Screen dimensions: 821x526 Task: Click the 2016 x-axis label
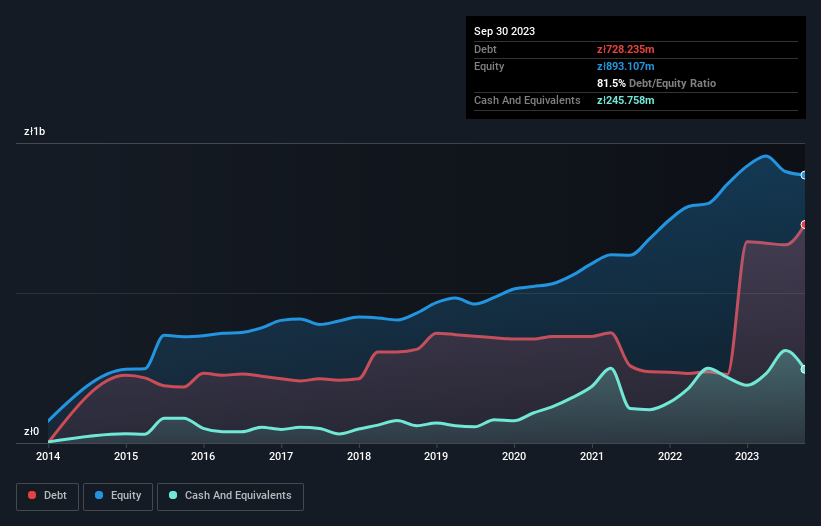pos(203,456)
